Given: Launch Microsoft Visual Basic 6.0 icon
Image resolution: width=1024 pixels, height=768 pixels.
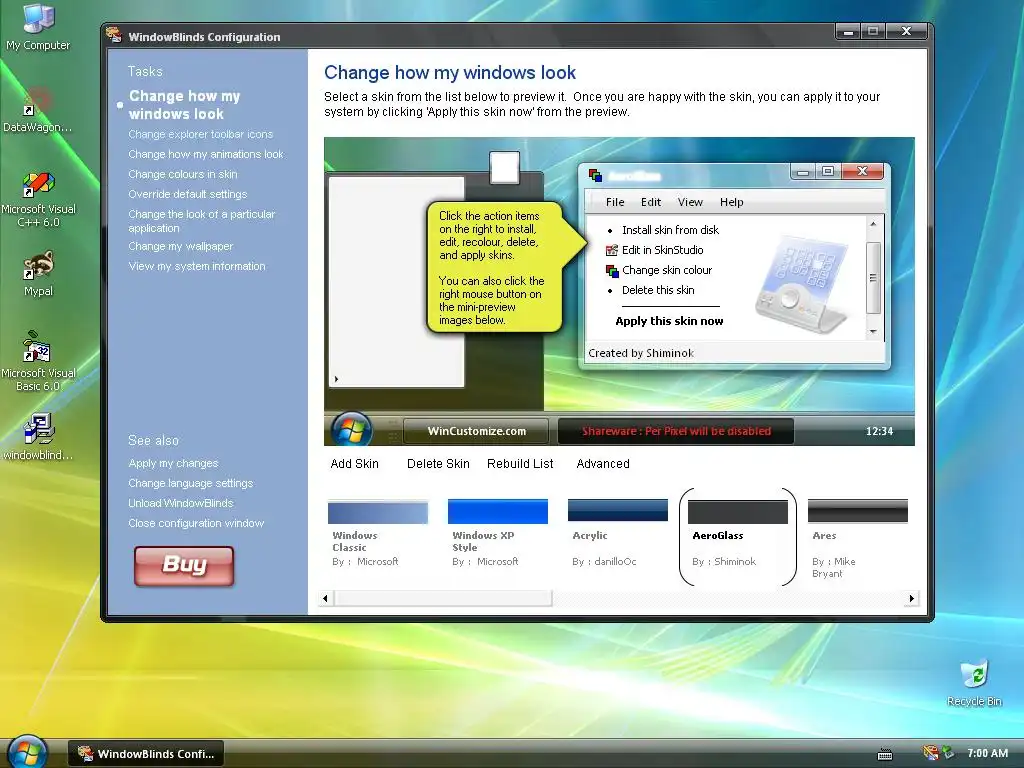Looking at the screenshot, I should click(38, 361).
